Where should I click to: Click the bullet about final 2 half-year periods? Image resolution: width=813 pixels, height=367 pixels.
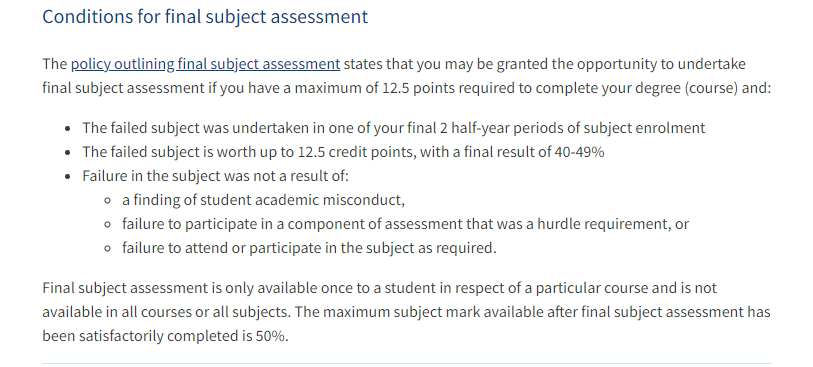[394, 128]
